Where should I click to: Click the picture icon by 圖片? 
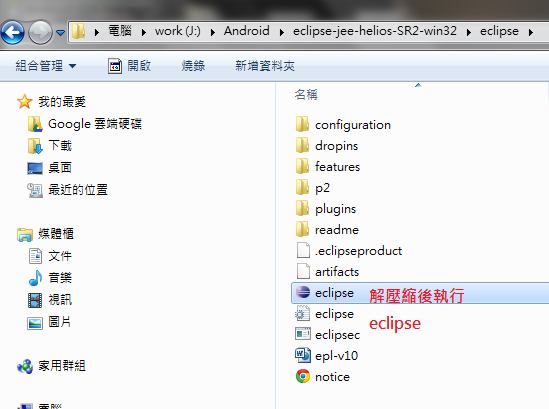pyautogui.click(x=35, y=323)
